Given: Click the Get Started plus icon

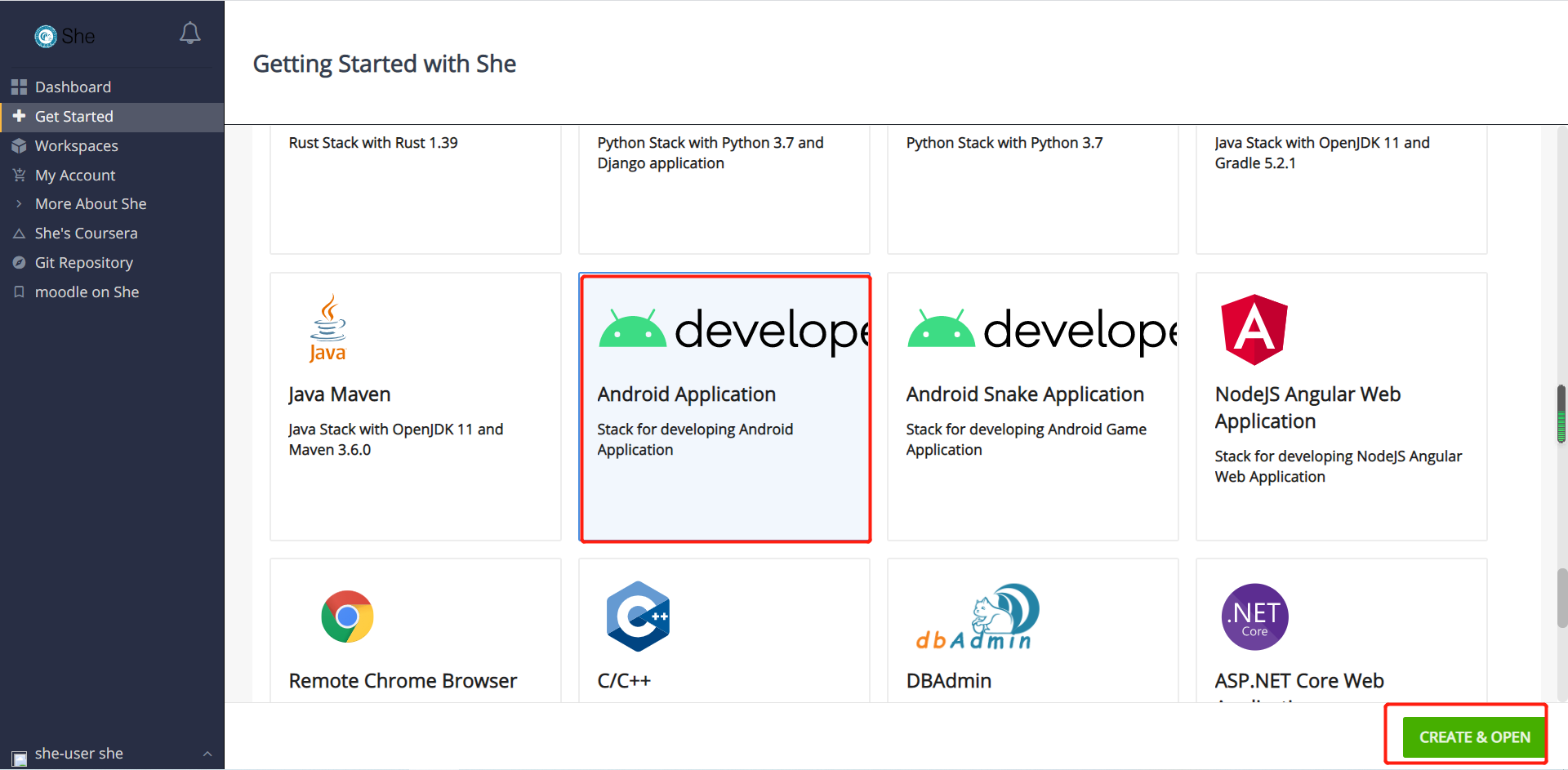Looking at the screenshot, I should pyautogui.click(x=19, y=116).
